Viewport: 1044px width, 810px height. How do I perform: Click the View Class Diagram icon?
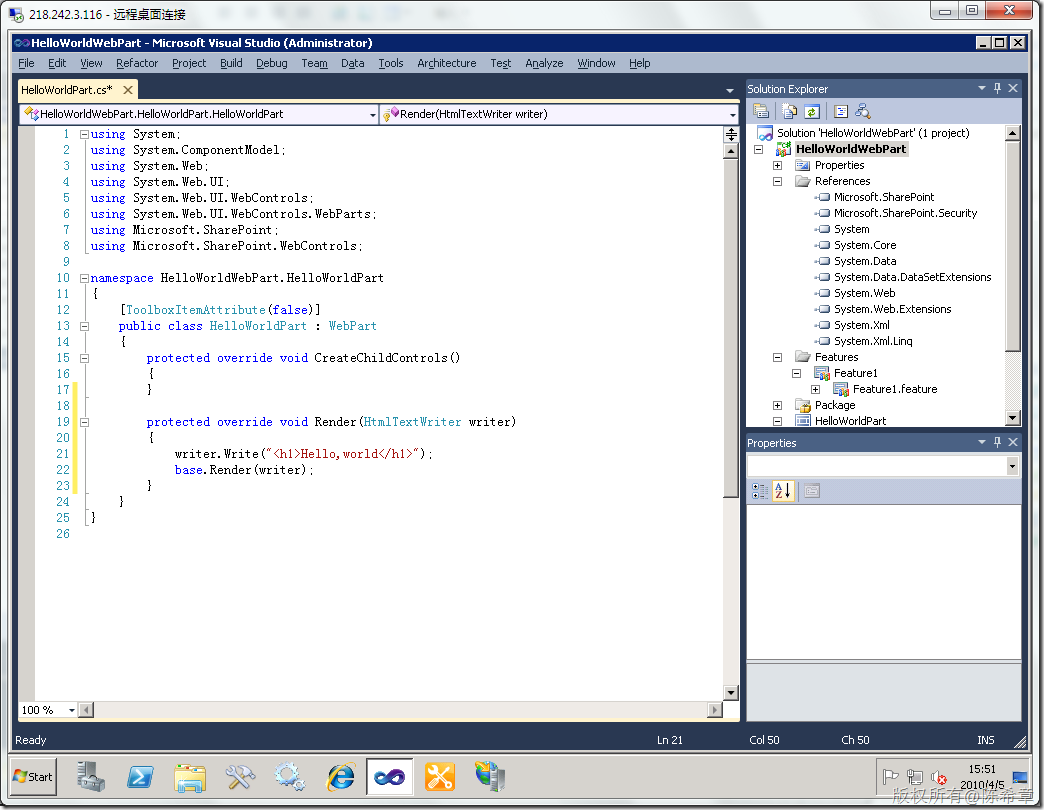coord(863,111)
